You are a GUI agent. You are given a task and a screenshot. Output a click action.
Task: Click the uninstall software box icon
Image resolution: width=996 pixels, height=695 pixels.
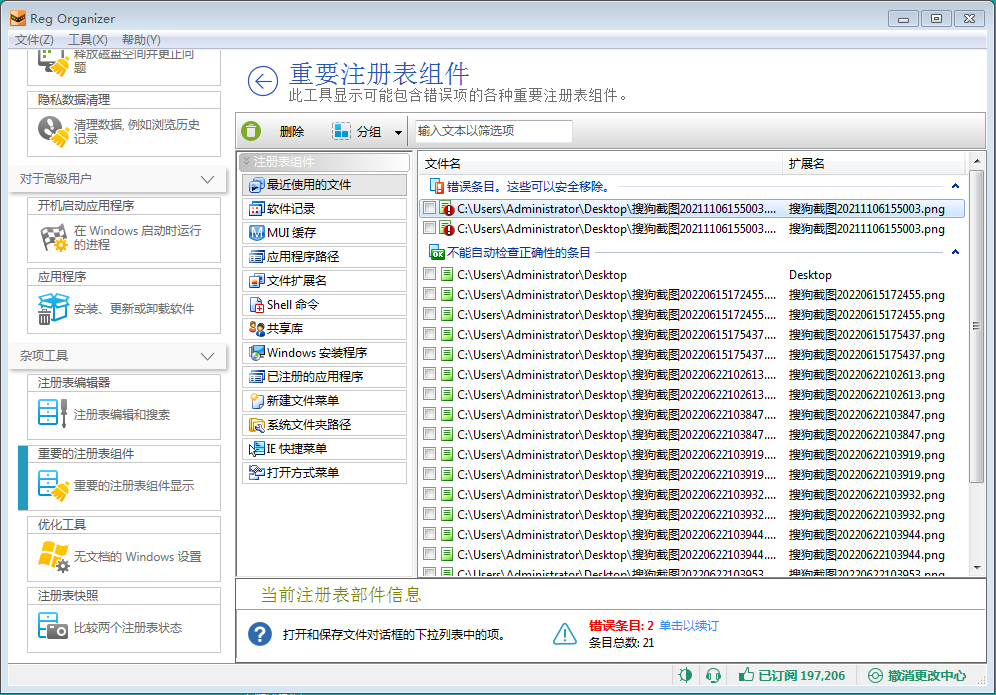tap(52, 308)
